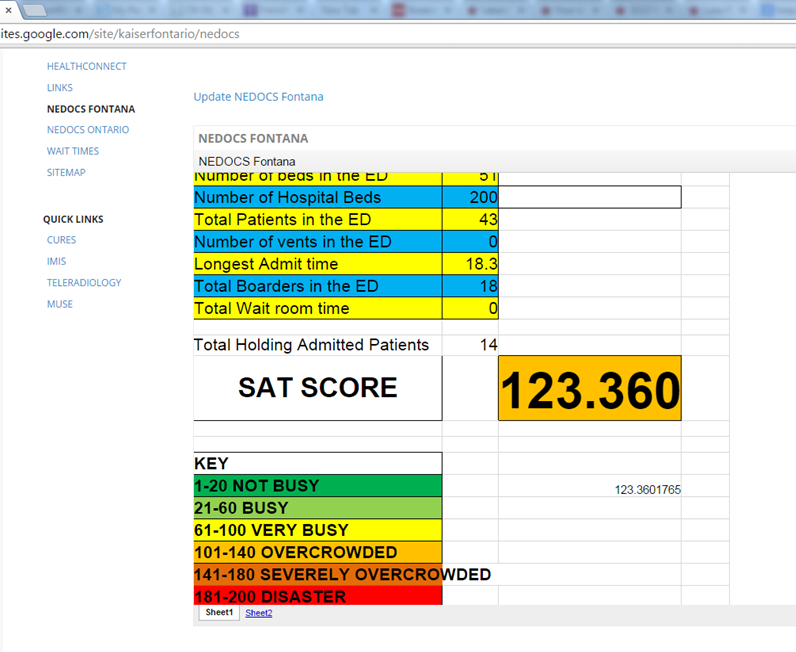Image resolution: width=796 pixels, height=652 pixels.
Task: Select the Number of Hospital Beds value 200
Action: tap(470, 197)
